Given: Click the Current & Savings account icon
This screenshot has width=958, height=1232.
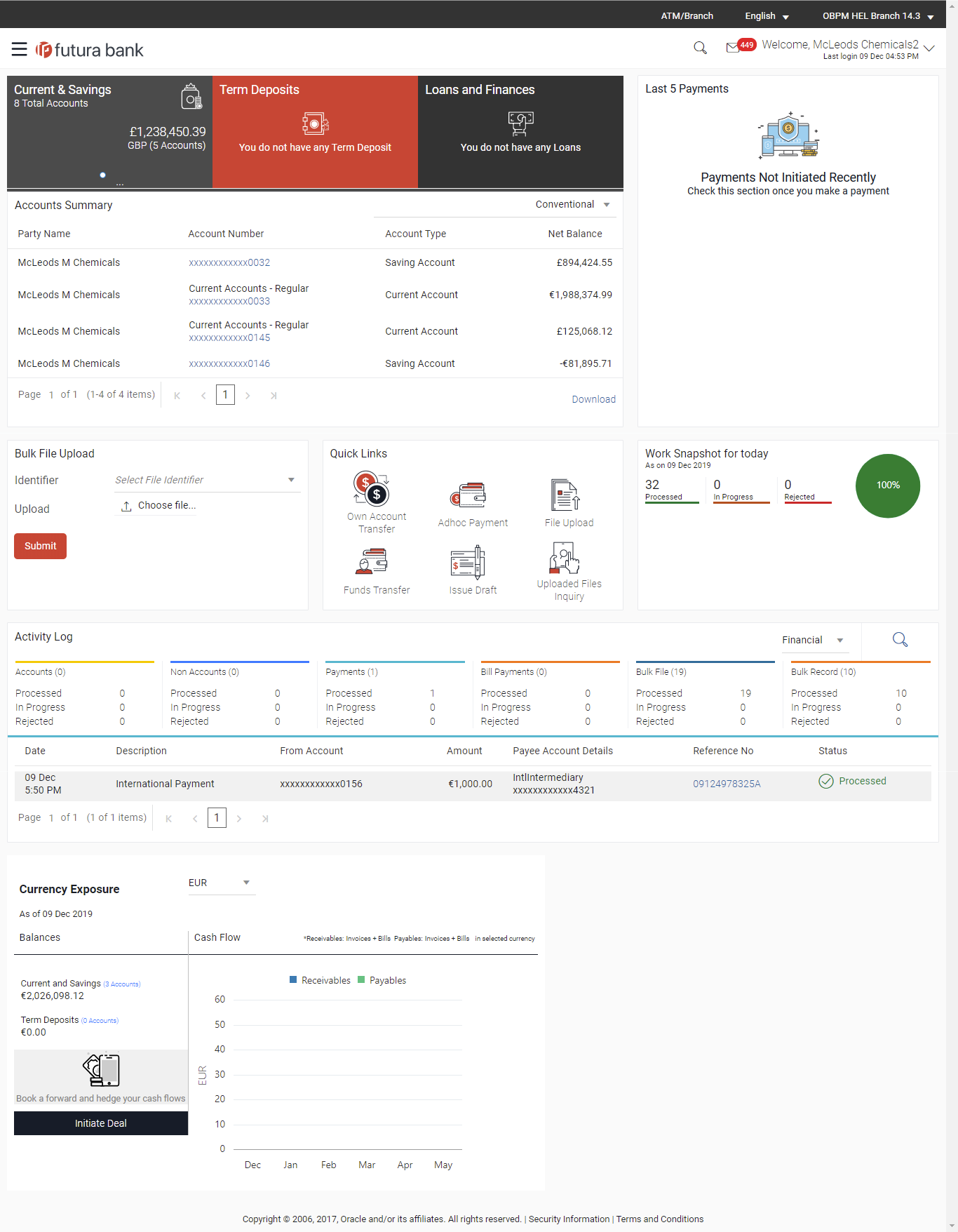Looking at the screenshot, I should click(x=191, y=96).
